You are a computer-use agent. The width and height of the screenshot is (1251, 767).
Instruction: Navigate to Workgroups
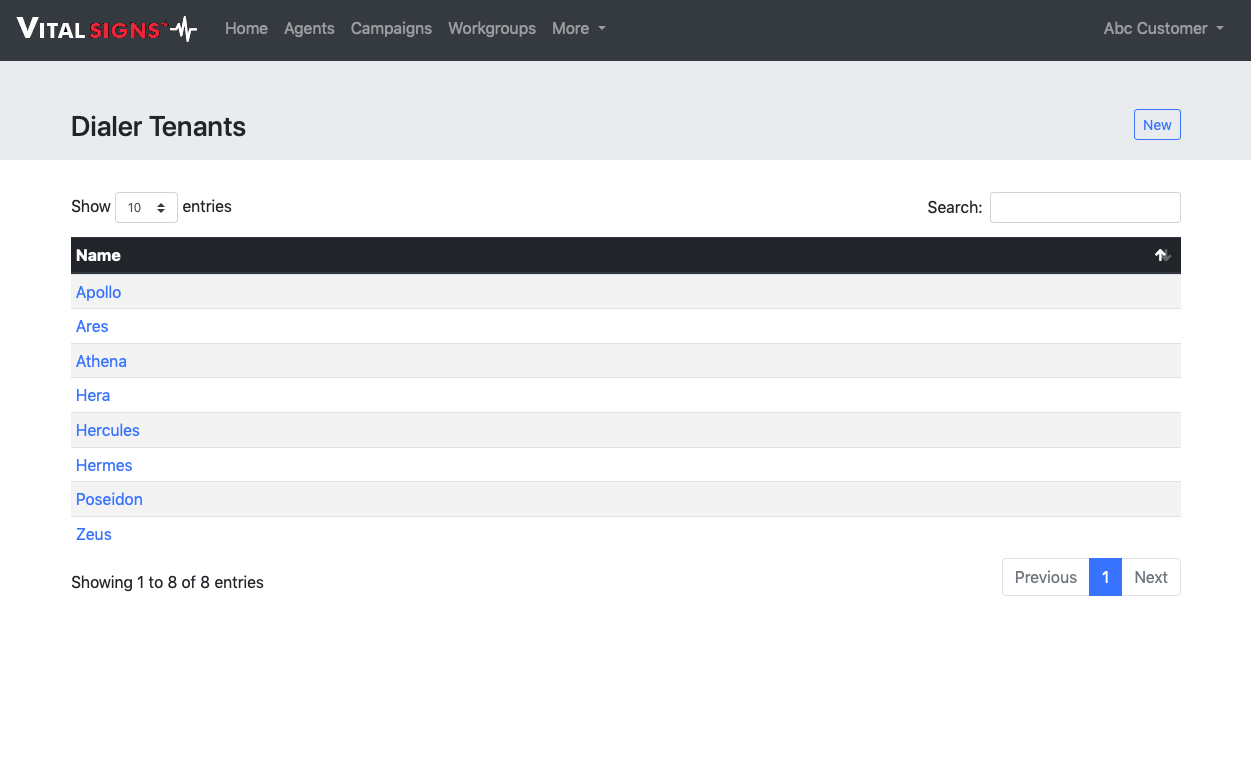point(492,29)
